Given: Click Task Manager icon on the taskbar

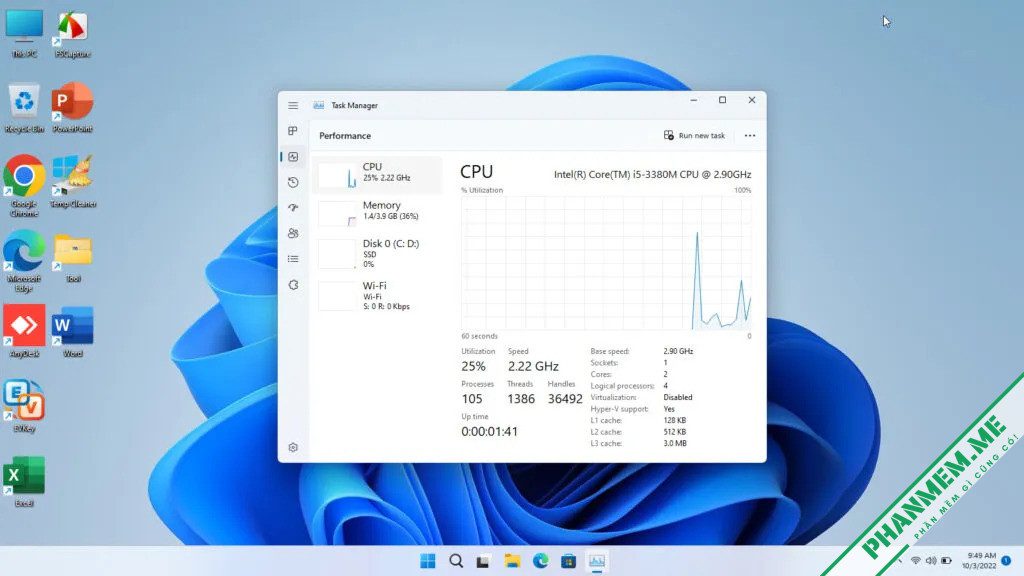Looking at the screenshot, I should [x=596, y=561].
